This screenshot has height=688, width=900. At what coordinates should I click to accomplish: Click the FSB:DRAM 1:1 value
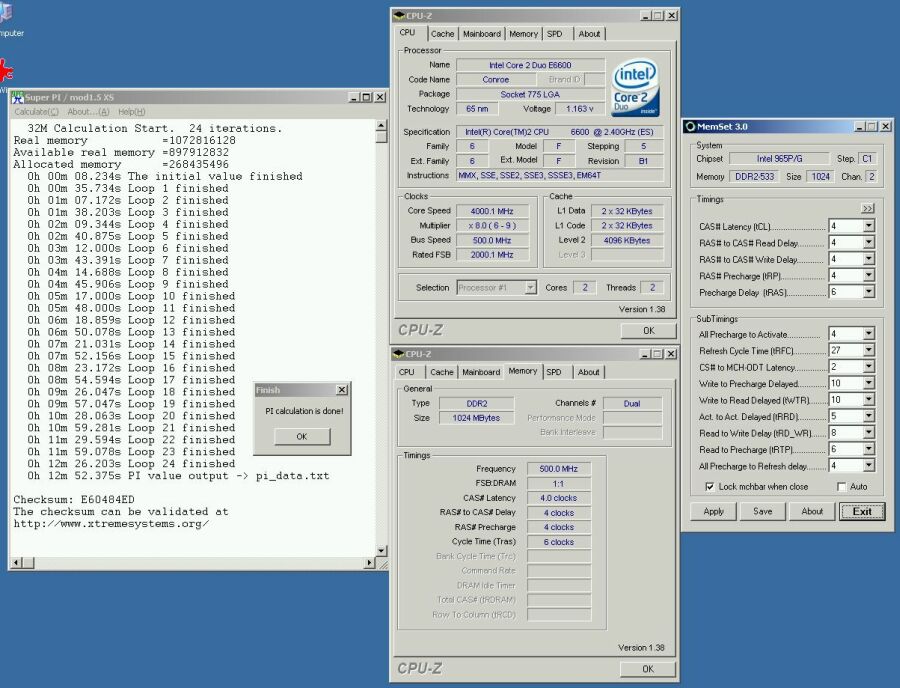point(558,484)
